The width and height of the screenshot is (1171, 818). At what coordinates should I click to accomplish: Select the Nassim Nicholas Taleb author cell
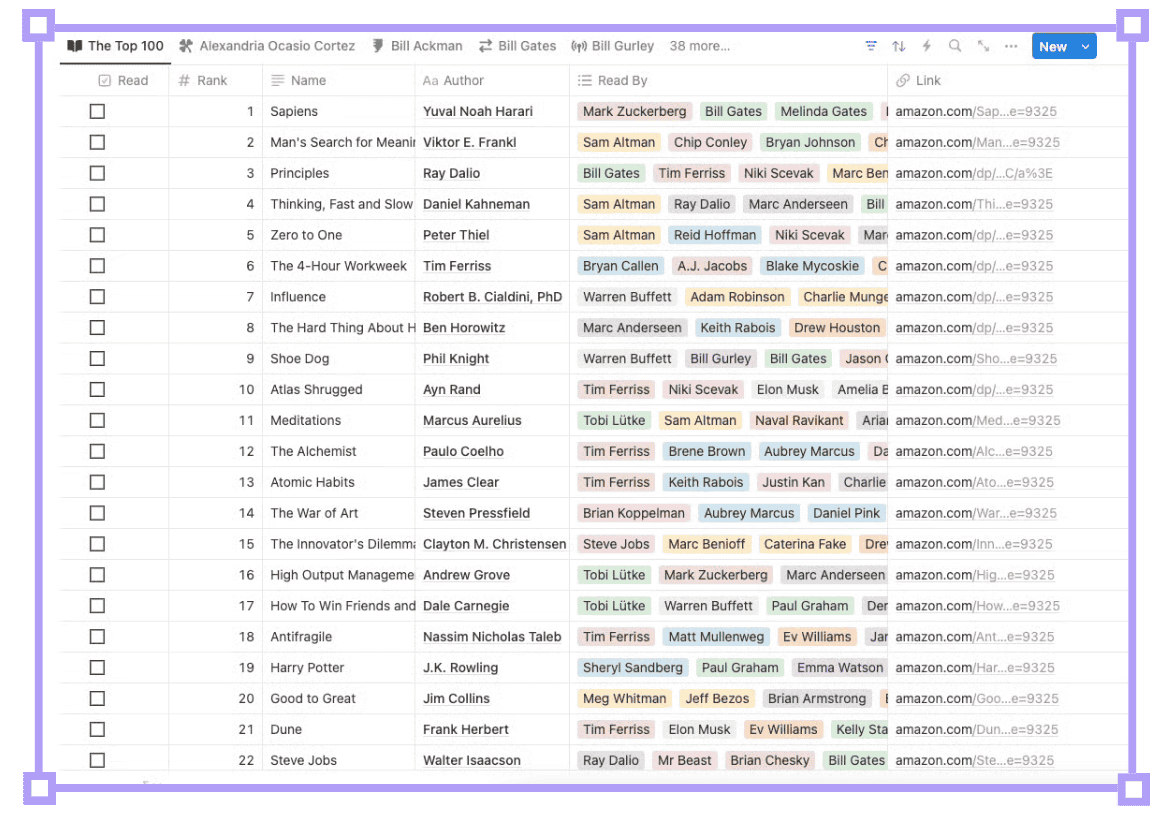[x=492, y=637]
